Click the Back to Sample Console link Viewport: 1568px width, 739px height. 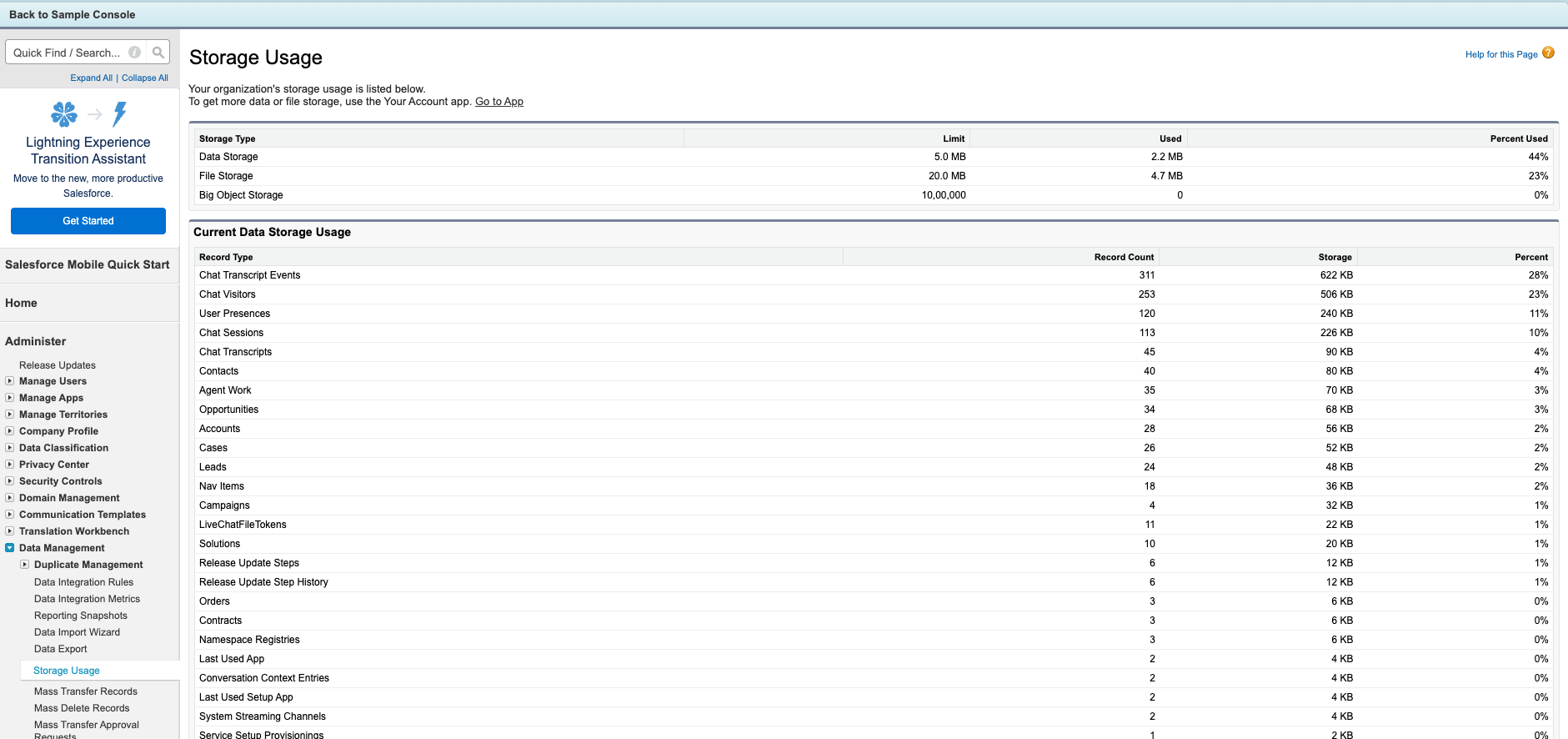pos(72,14)
